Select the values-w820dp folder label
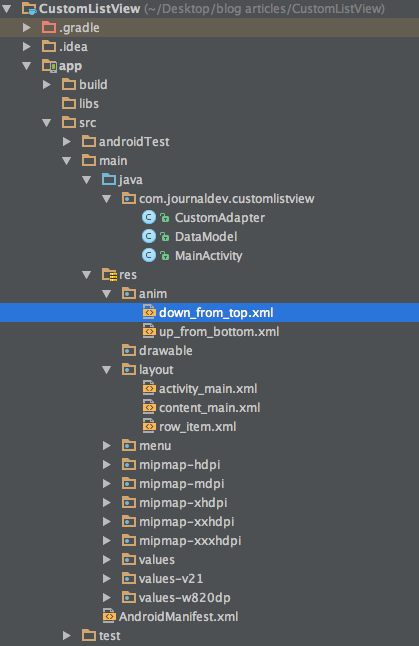 pos(185,598)
